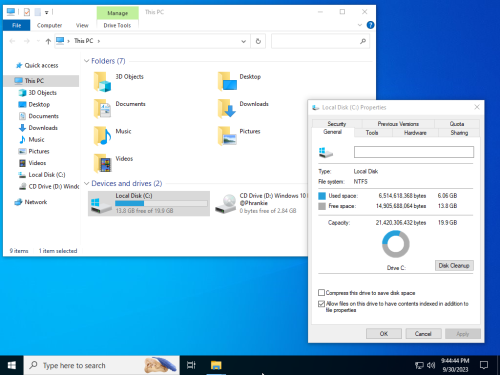
Task: Open the Drive Tools ribbon tab
Action: pos(117,25)
